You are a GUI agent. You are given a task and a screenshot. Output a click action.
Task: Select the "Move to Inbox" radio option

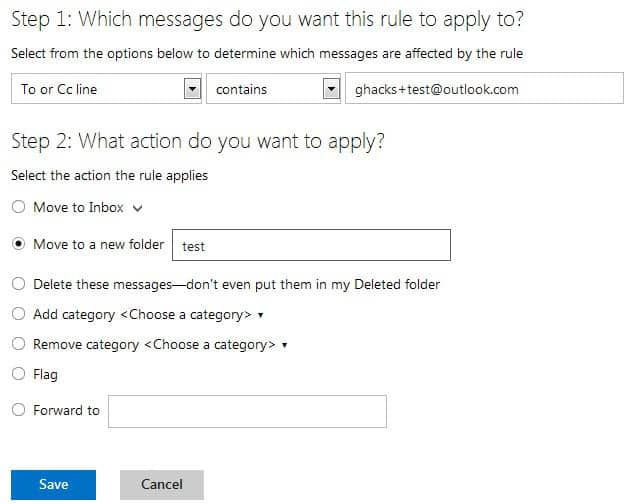[x=18, y=207]
